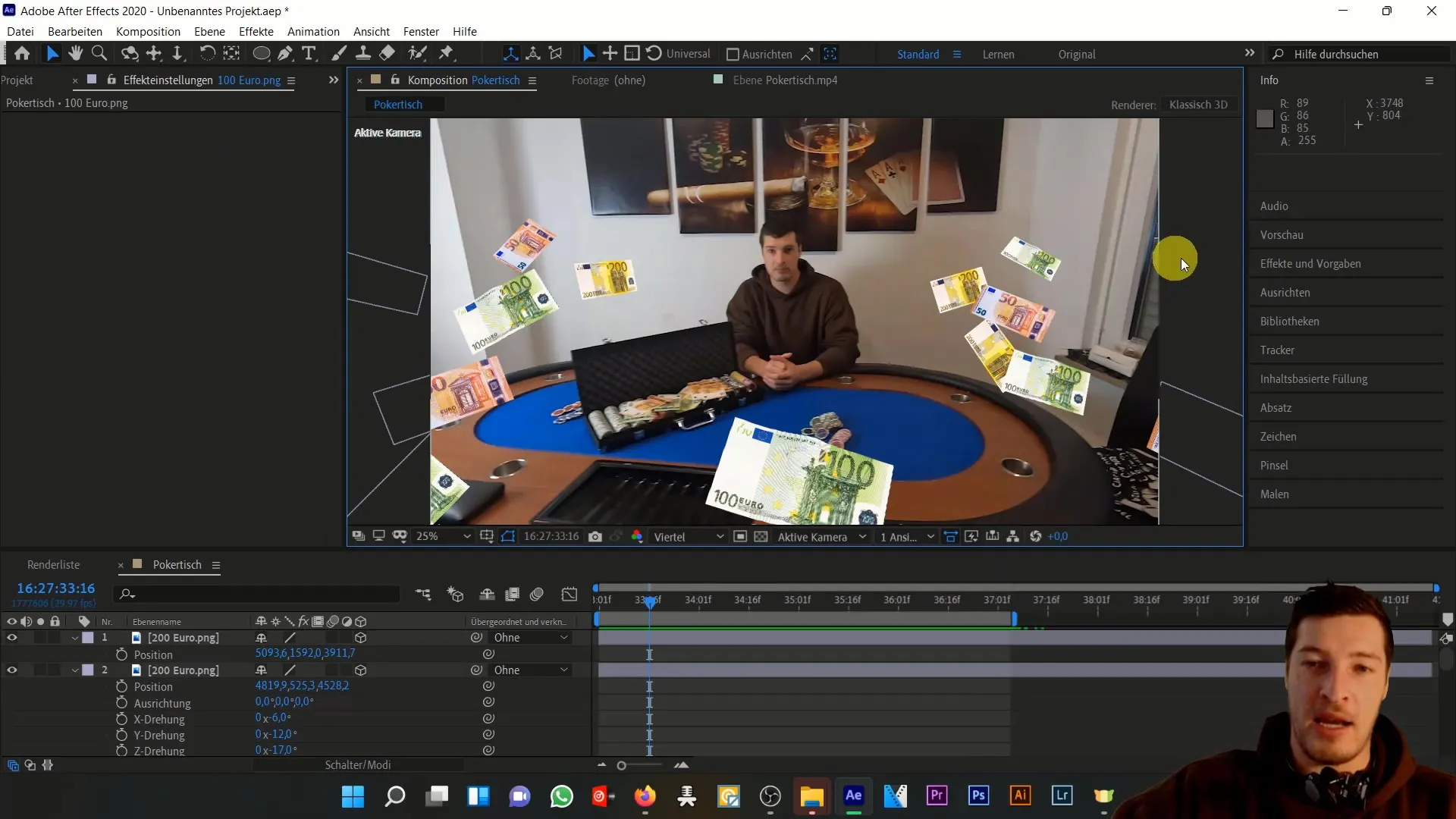This screenshot has height=819, width=1456.
Task: Click the timeline playhead at current position
Action: point(650,600)
